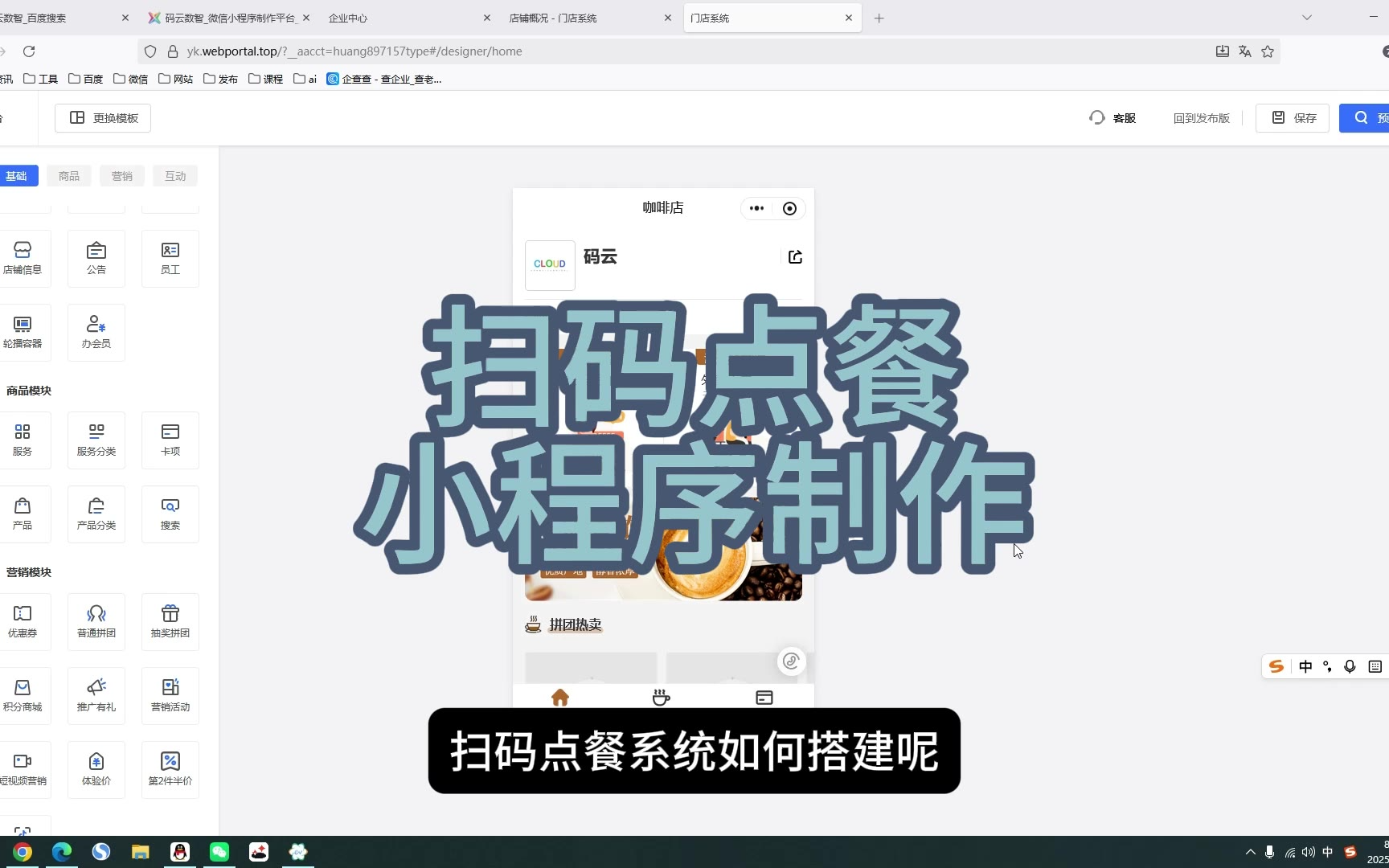
Task: Select the 员工 staff component icon
Action: (x=170, y=258)
